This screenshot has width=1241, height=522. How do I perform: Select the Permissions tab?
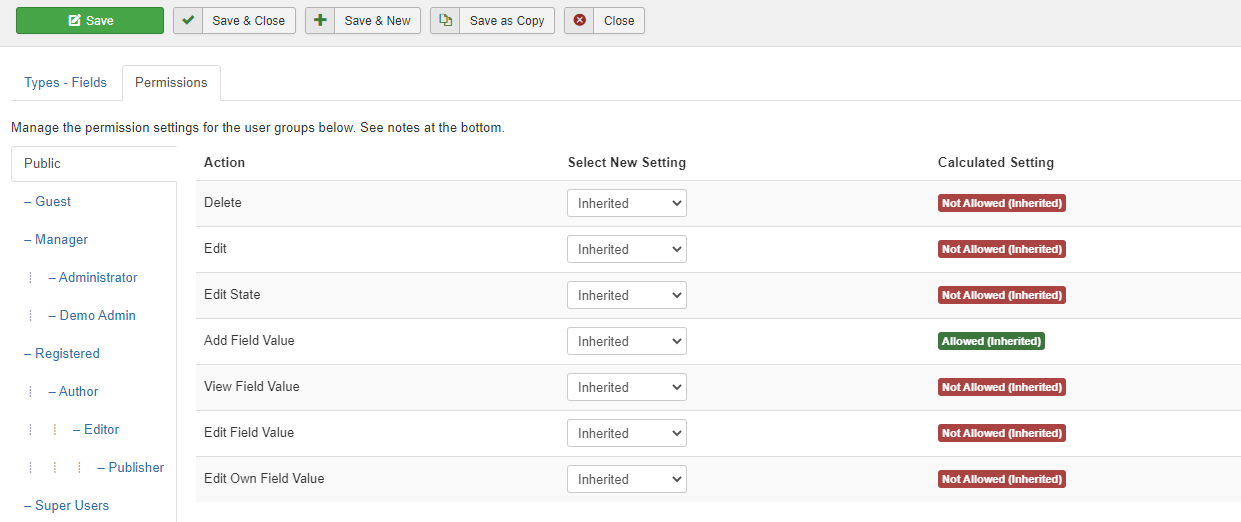(x=171, y=83)
